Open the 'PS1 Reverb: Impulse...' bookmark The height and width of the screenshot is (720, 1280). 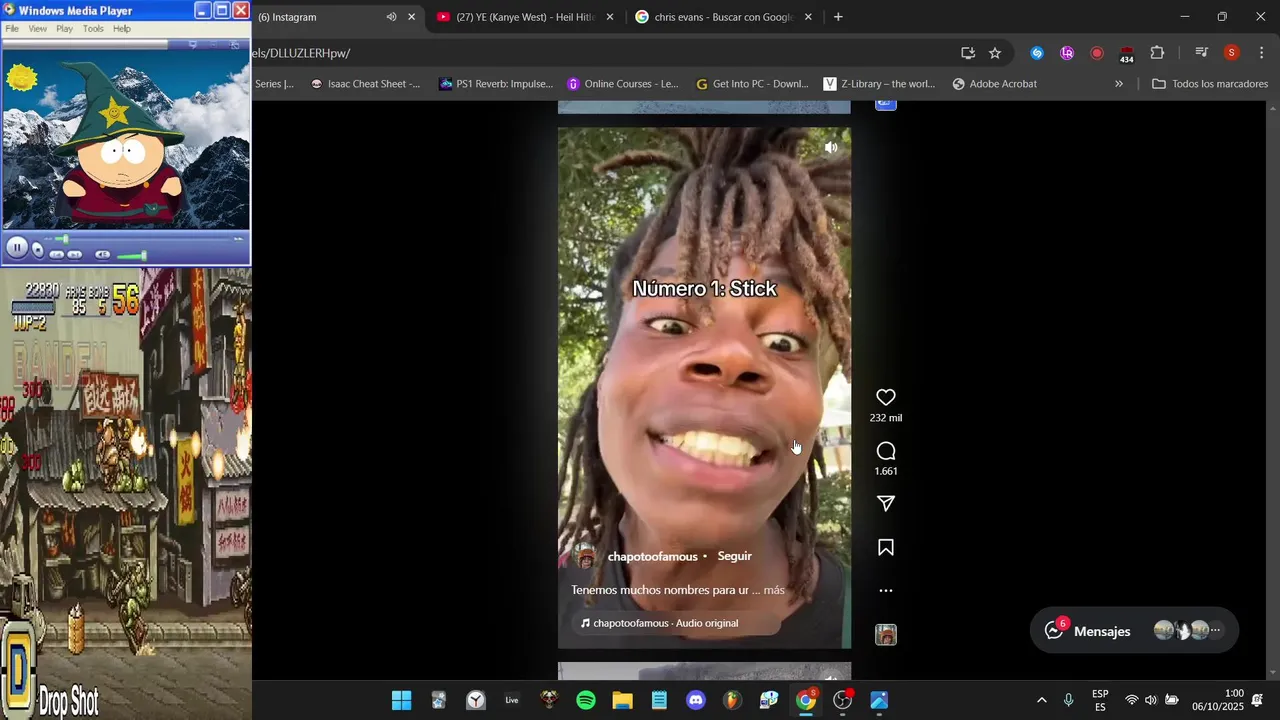[x=495, y=84]
